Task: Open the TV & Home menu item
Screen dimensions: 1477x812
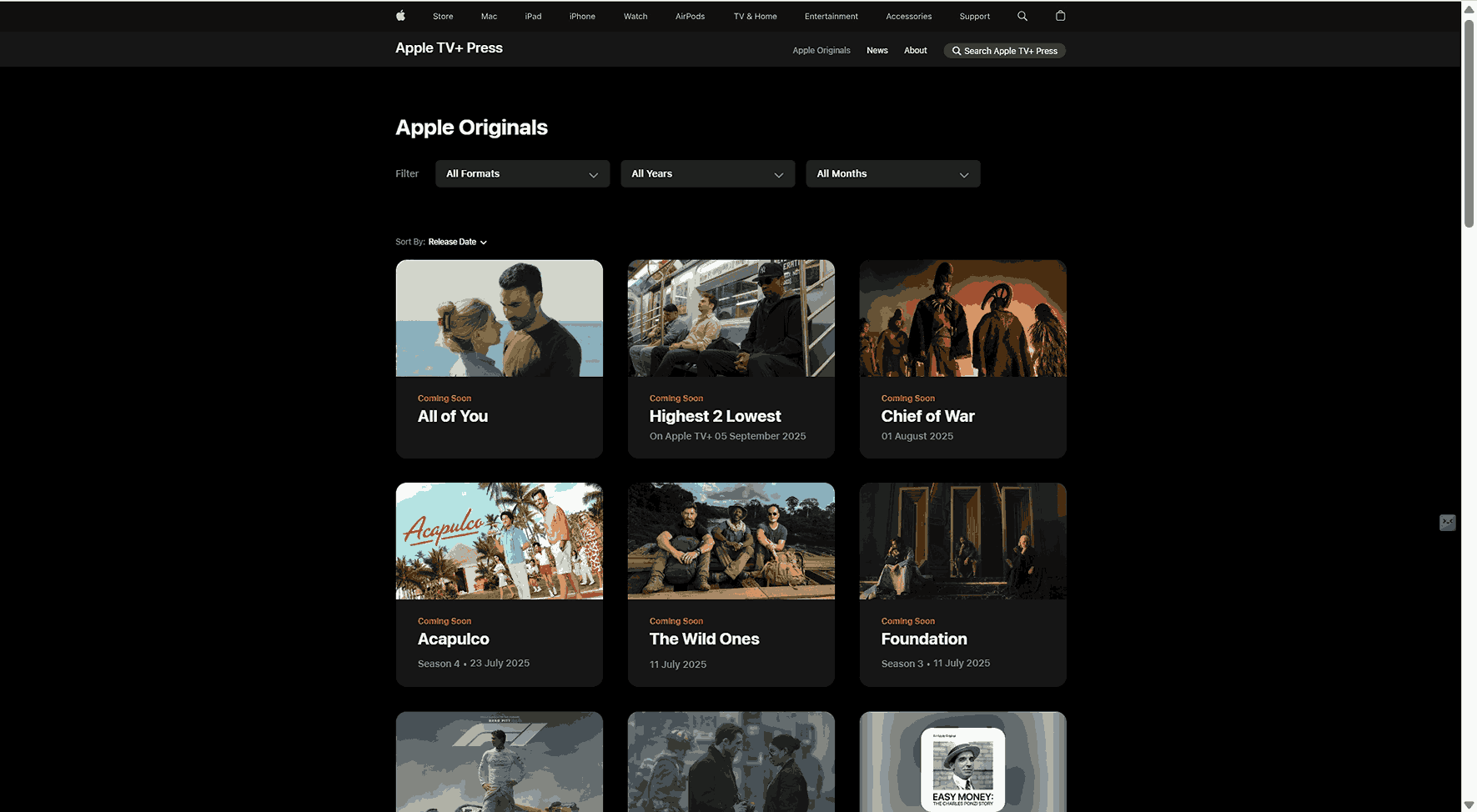Action: click(x=755, y=16)
